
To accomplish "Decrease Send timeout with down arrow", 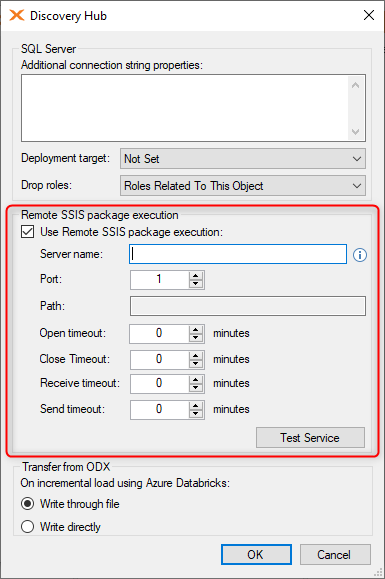I will pos(196,413).
